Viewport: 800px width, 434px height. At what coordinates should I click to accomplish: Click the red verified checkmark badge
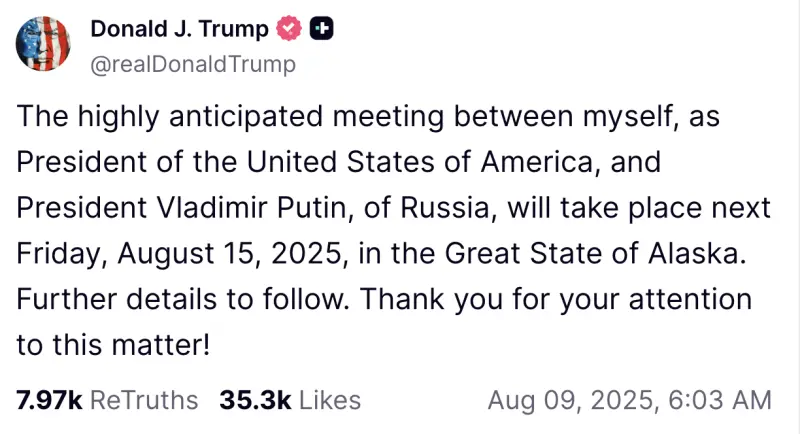(289, 29)
